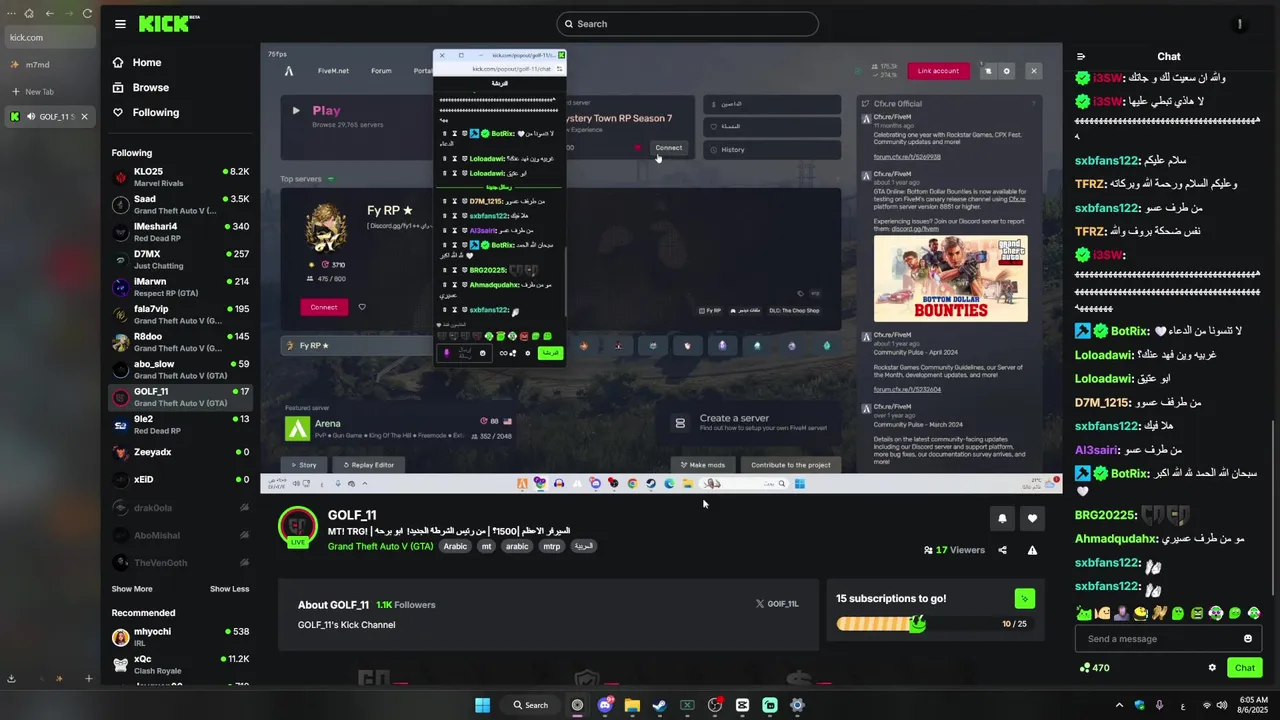The image size is (1280, 720).
Task: Open Saad channel in Following list
Action: 180,205
